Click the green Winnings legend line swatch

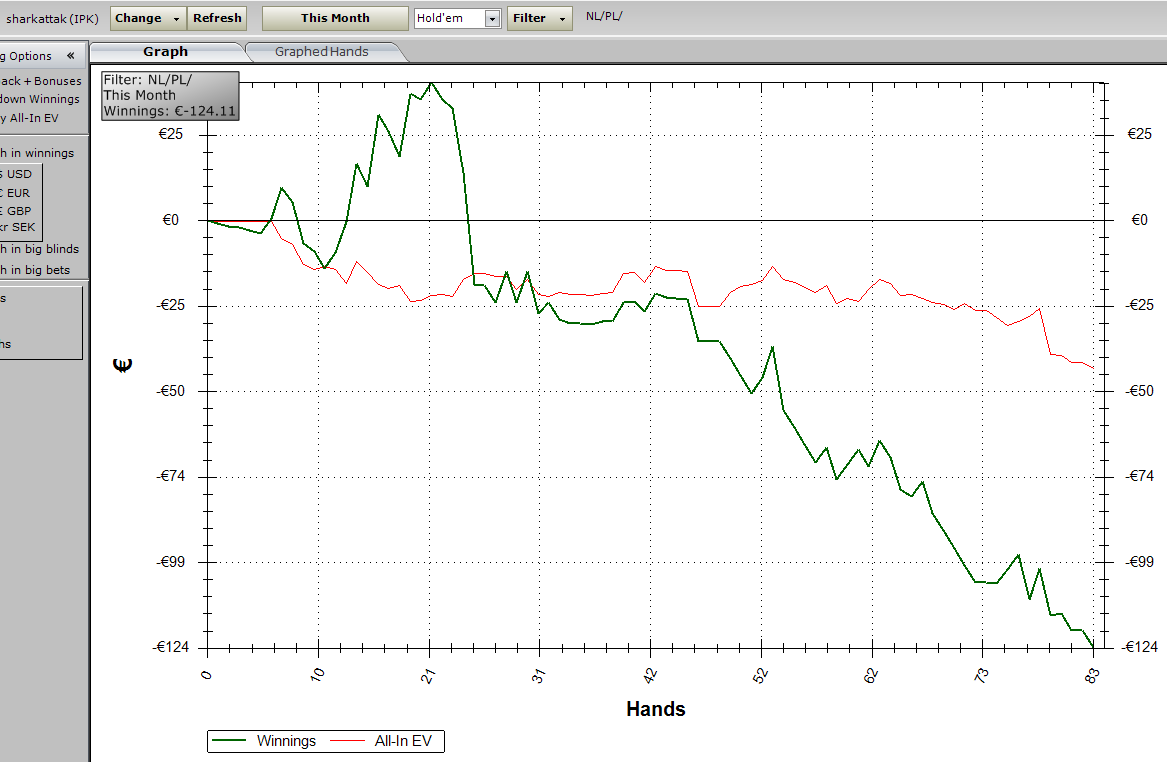click(228, 740)
